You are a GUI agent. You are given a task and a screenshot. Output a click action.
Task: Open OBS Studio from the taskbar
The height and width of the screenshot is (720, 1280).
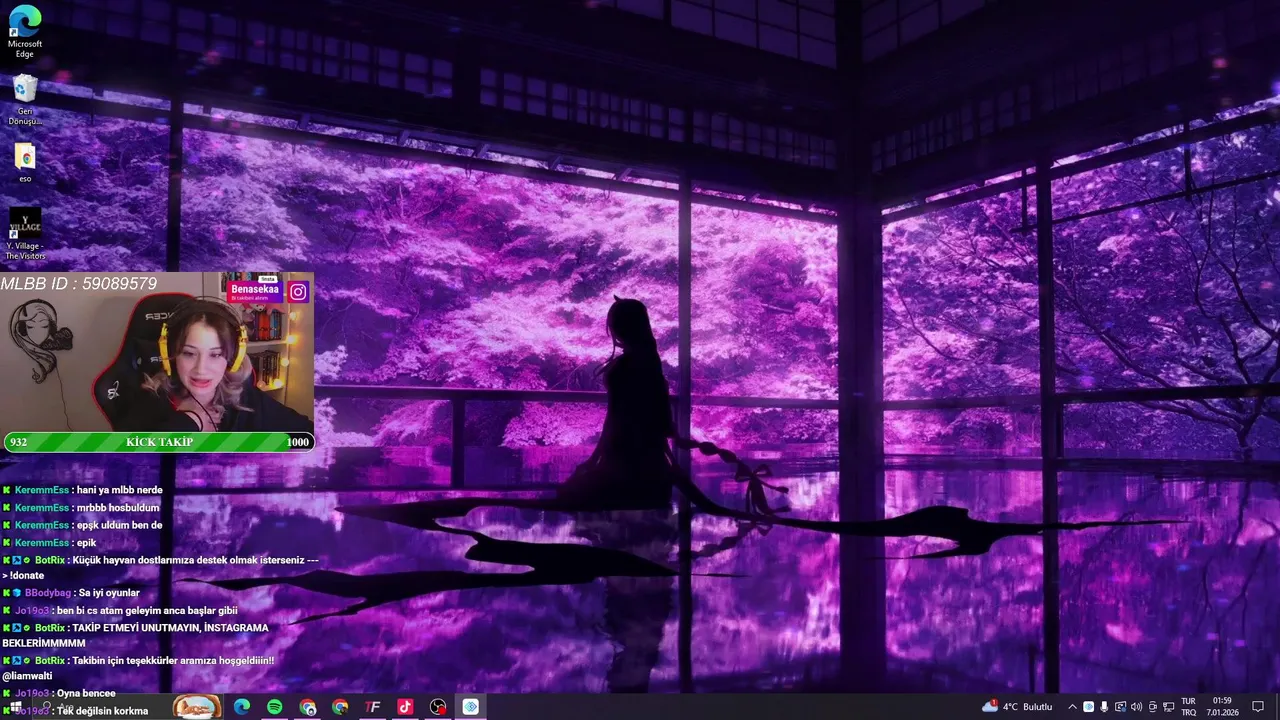[438, 707]
